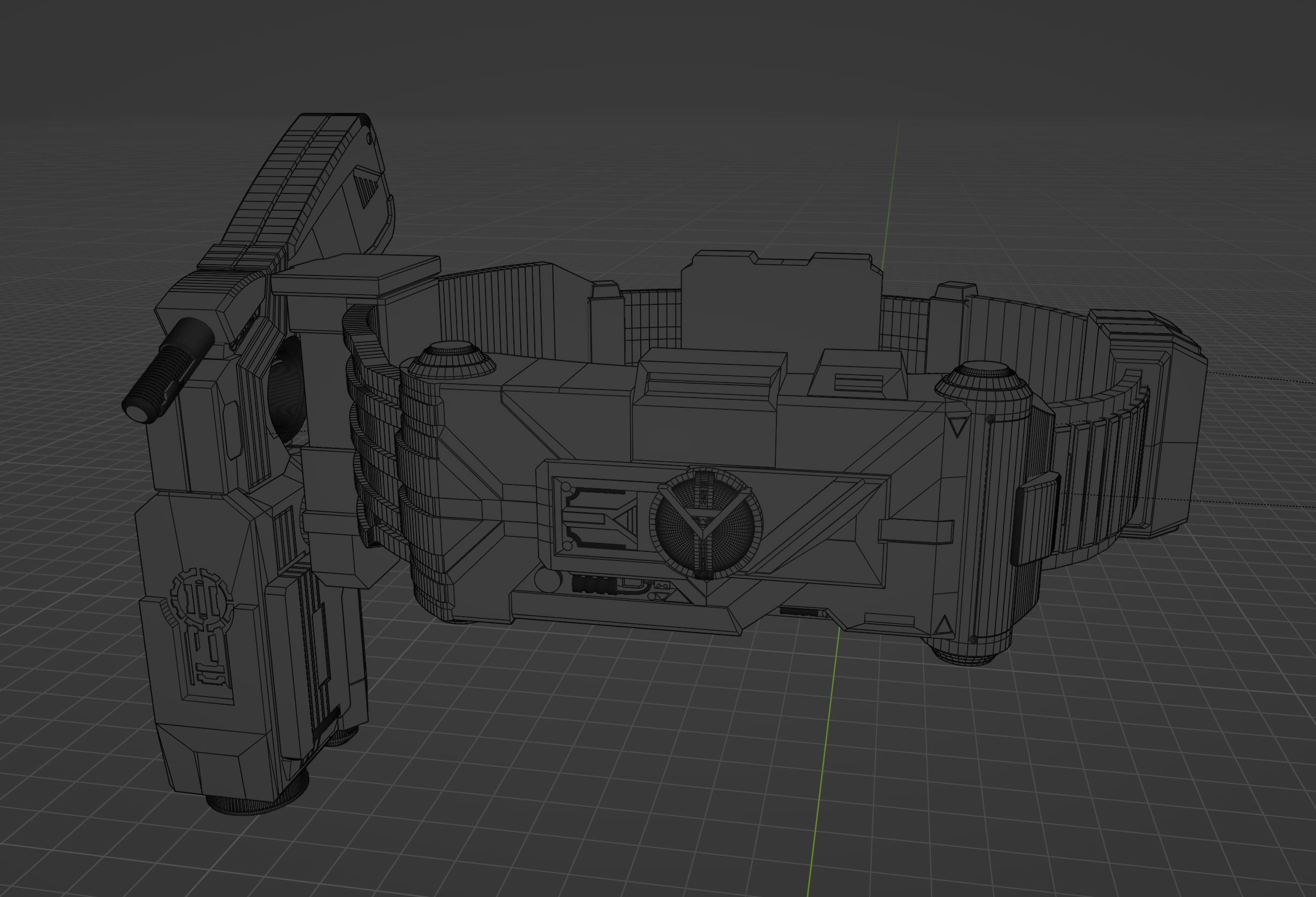
Task: Select the left domed cylinder cap on buckle
Action: click(x=451, y=360)
